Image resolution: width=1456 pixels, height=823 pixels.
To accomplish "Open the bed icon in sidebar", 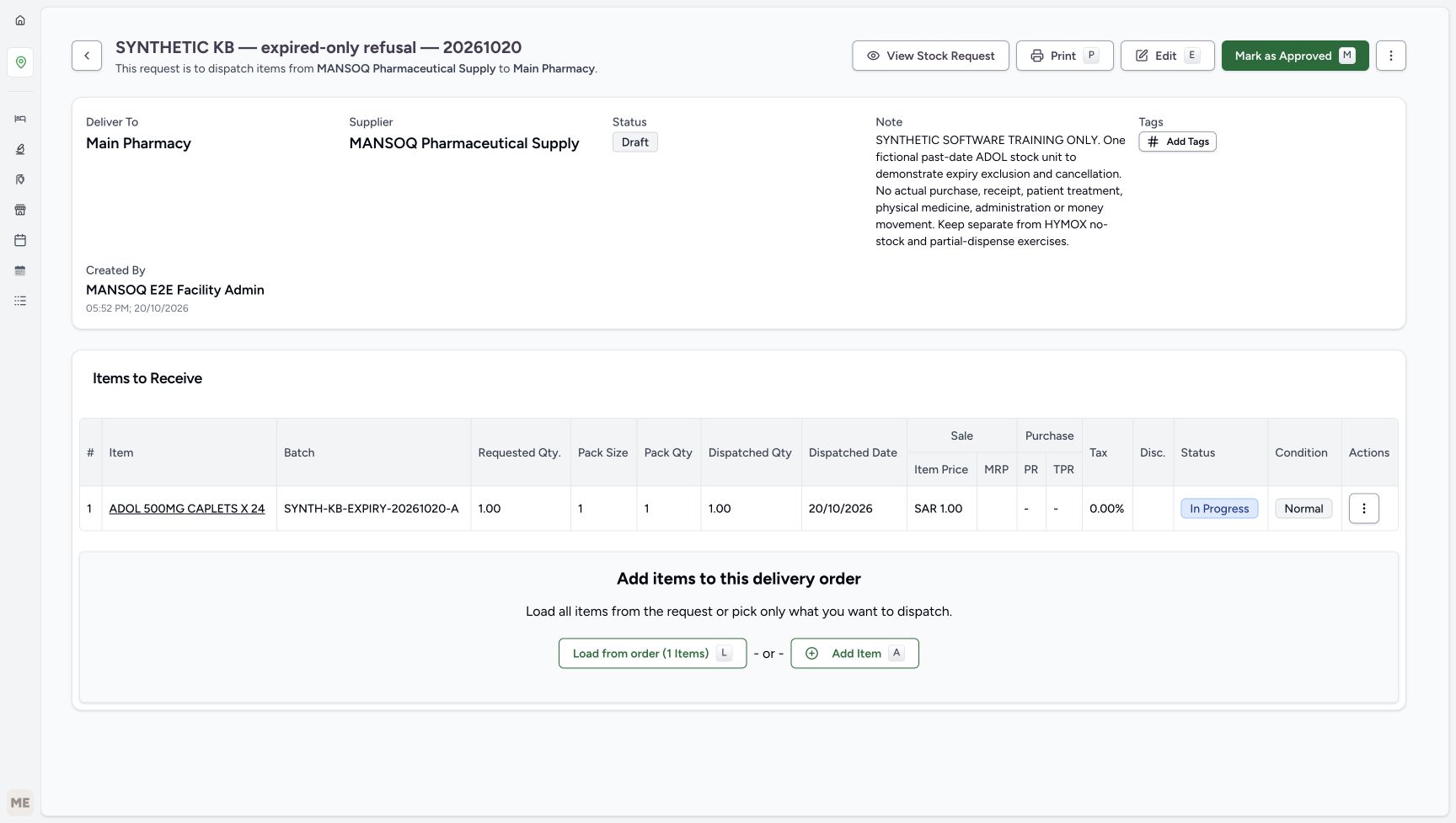I will (20, 119).
